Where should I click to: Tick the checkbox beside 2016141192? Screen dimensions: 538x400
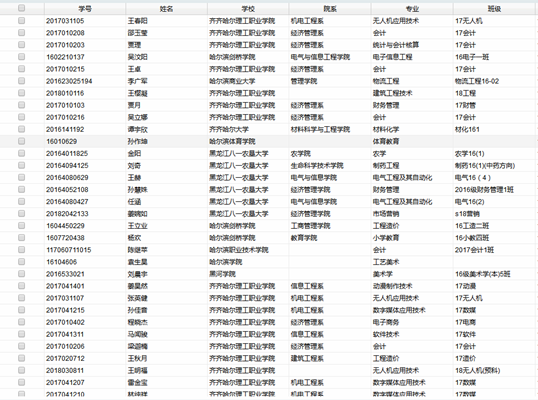click(x=21, y=129)
